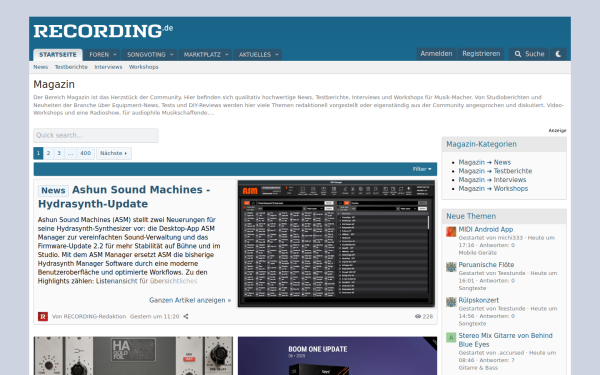Open the MARKTPLATZ menu tab
This screenshot has height=375, width=600.
click(202, 55)
